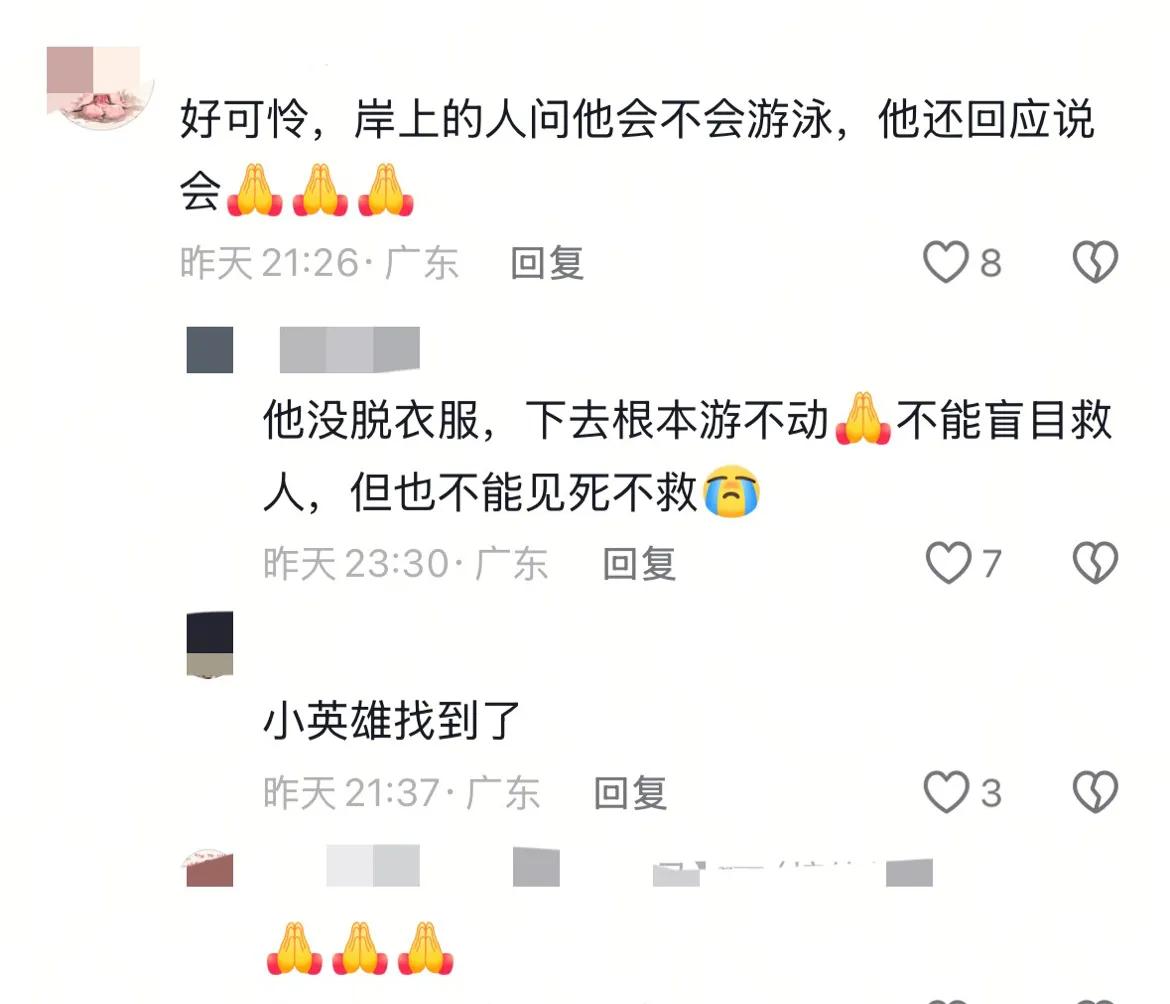Reply to the 昨天 23:30 comment
Image resolution: width=1170 pixels, height=1004 pixels.
[x=639, y=564]
